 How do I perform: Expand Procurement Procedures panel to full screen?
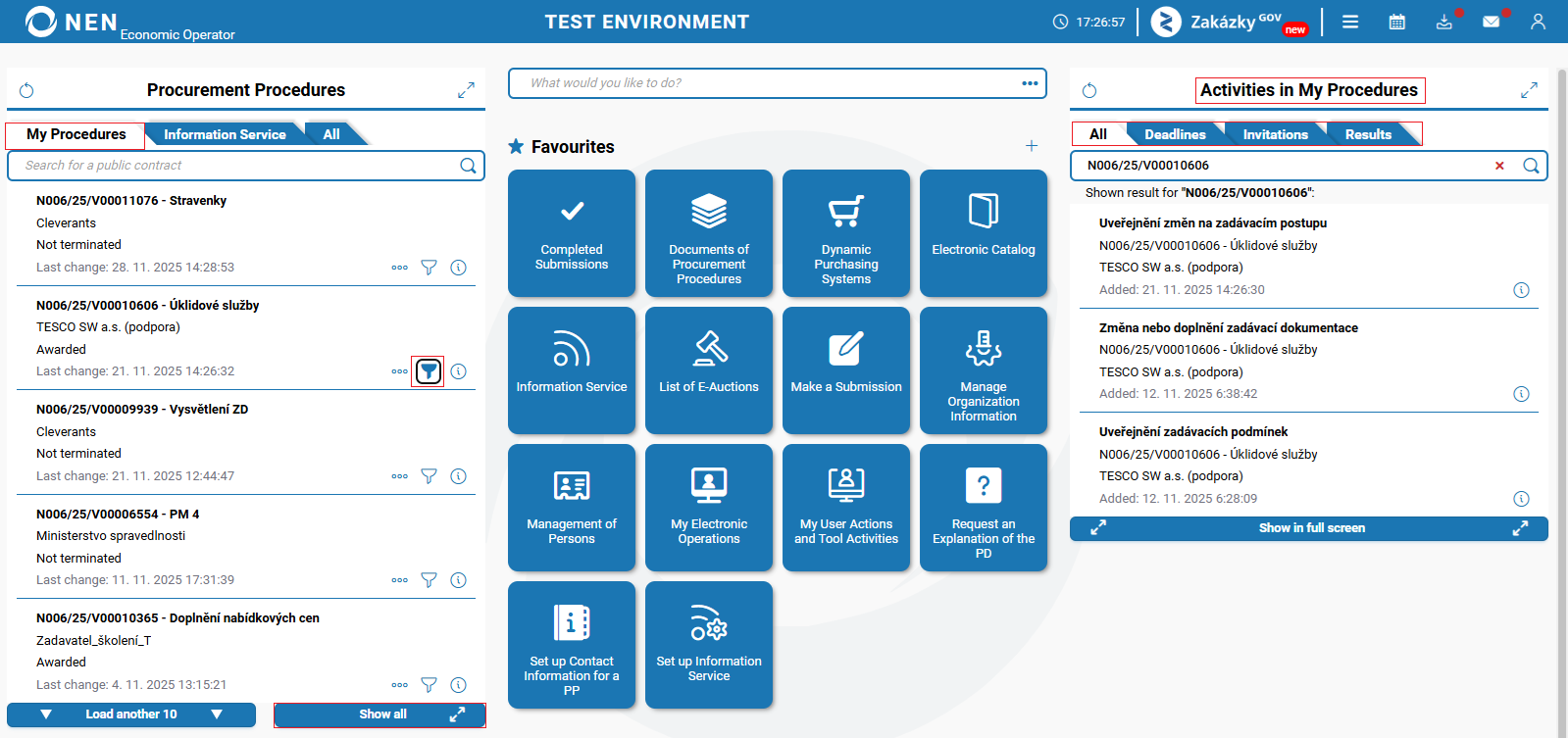coord(466,90)
